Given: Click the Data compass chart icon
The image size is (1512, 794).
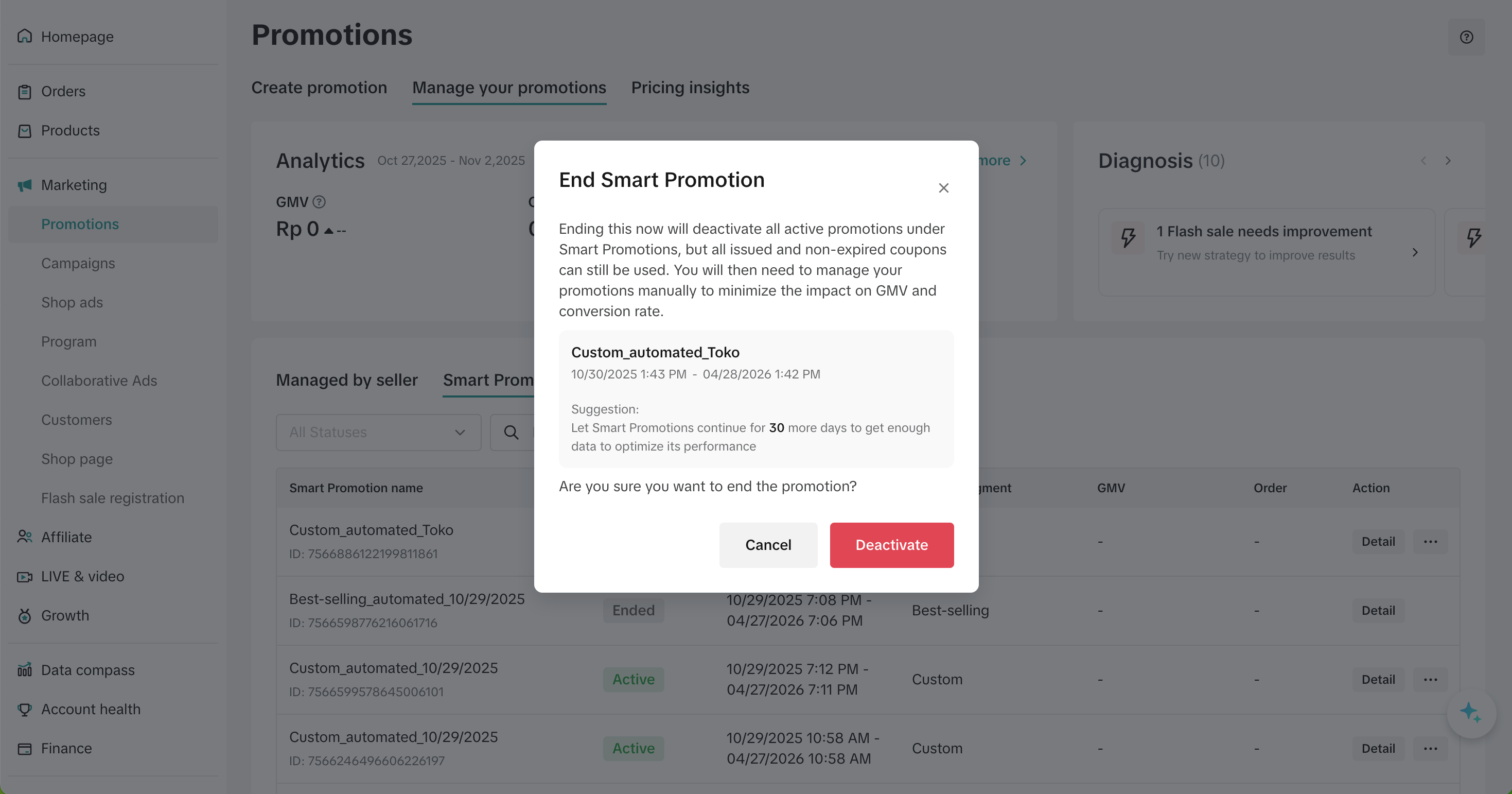Looking at the screenshot, I should pyautogui.click(x=25, y=669).
